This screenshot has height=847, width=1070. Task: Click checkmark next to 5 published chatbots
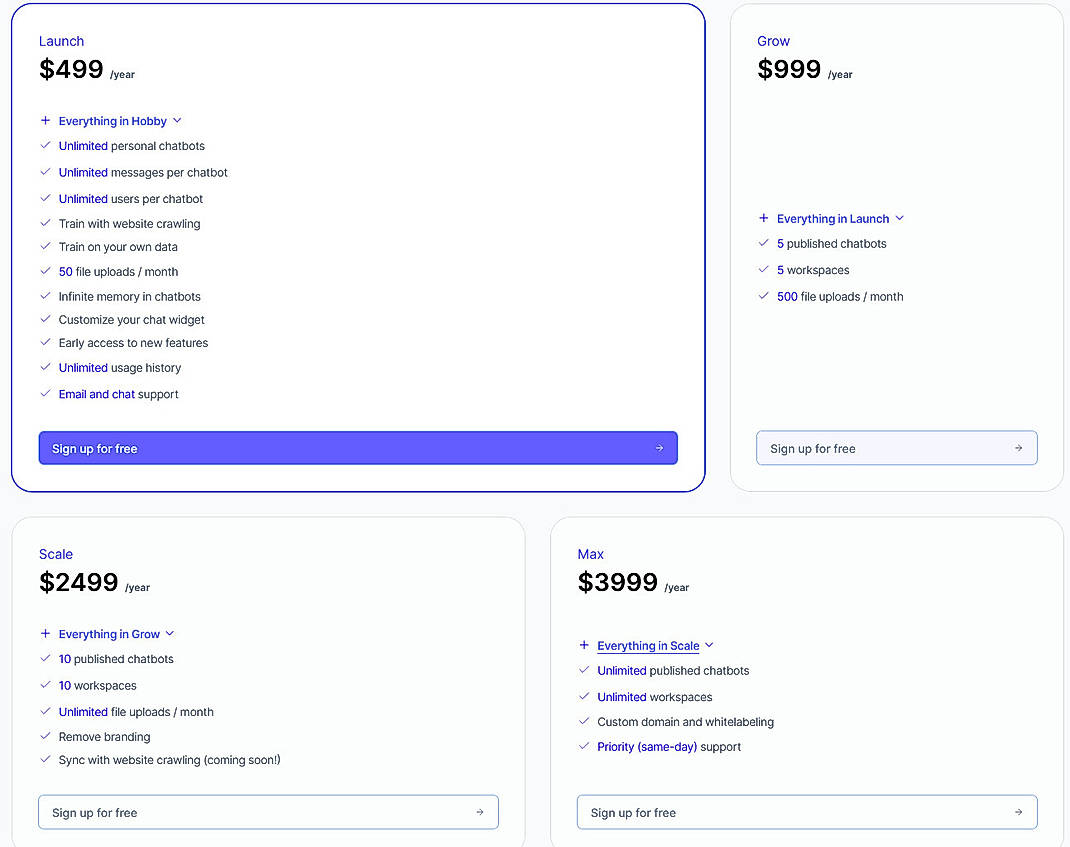click(764, 243)
